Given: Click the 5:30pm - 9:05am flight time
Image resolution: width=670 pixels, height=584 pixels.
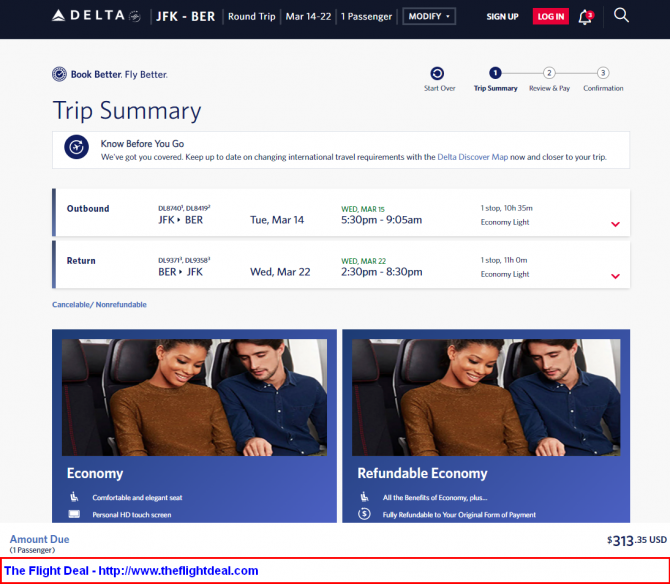Looking at the screenshot, I should 381,220.
